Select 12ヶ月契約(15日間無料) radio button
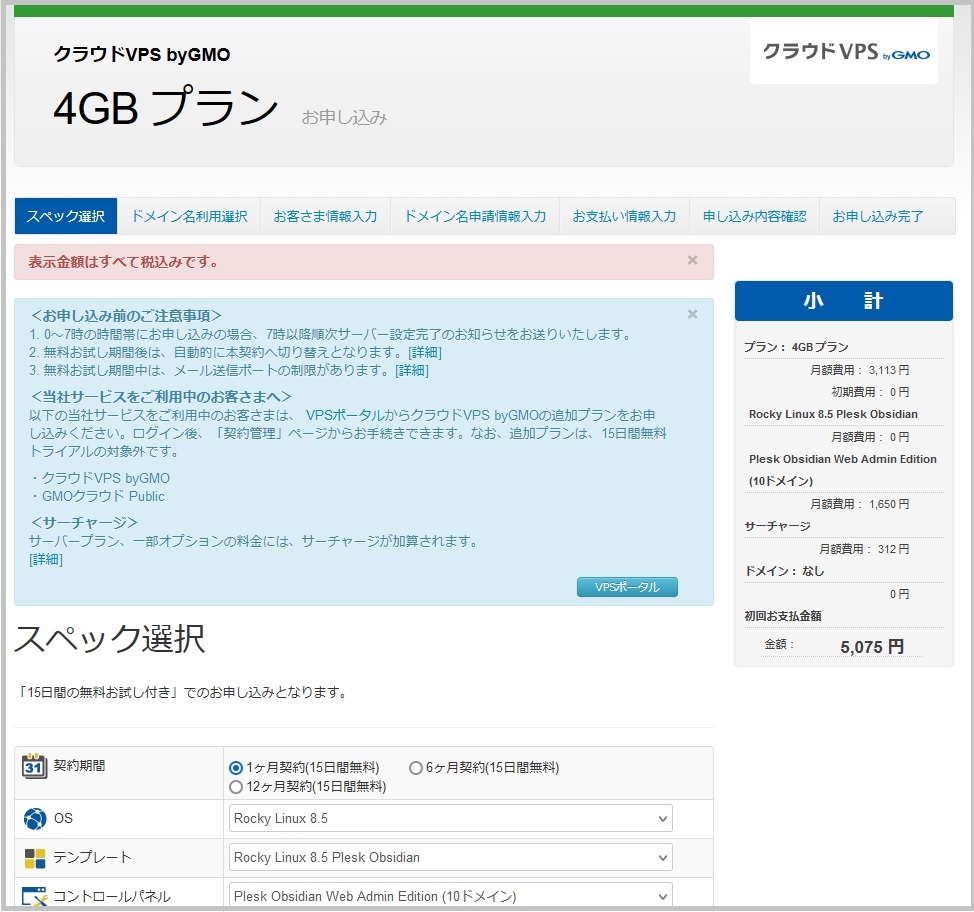This screenshot has width=974, height=912. point(236,787)
